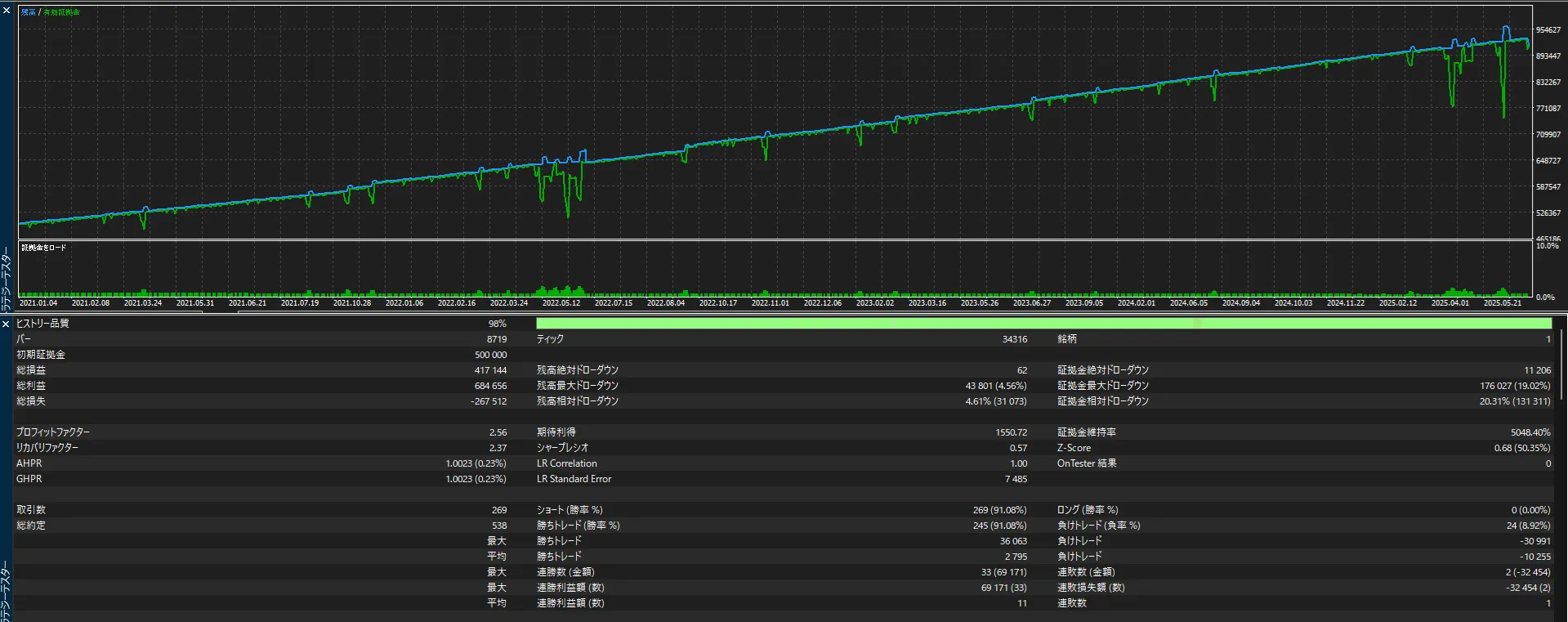Click the 総損益 value 417 144
Image resolution: width=1568 pixels, height=622 pixels.
point(491,370)
